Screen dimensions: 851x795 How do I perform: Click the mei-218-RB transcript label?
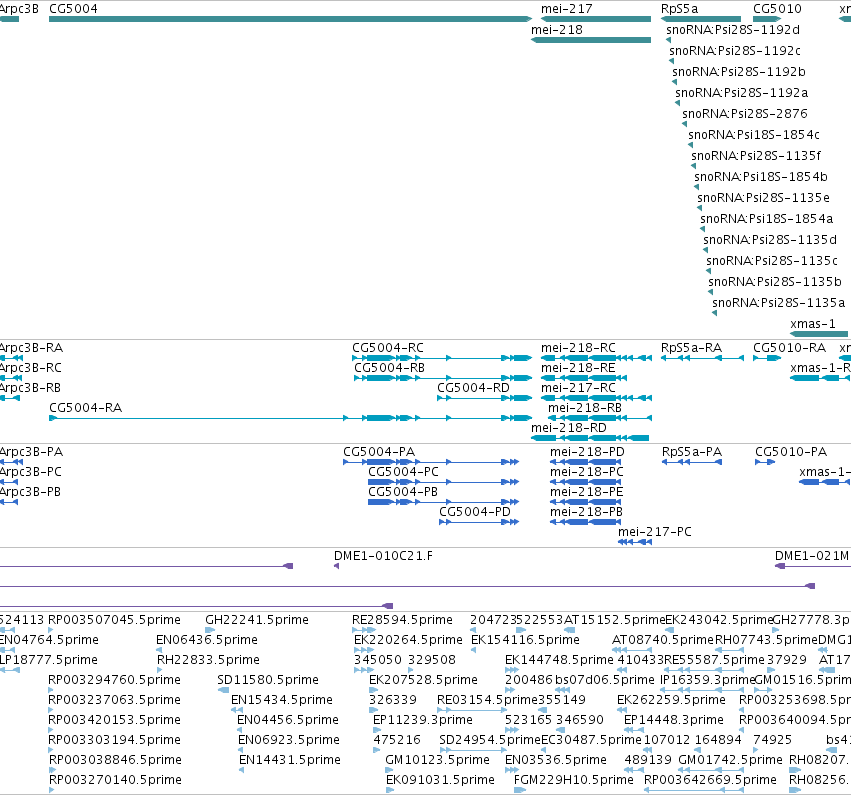(585, 408)
